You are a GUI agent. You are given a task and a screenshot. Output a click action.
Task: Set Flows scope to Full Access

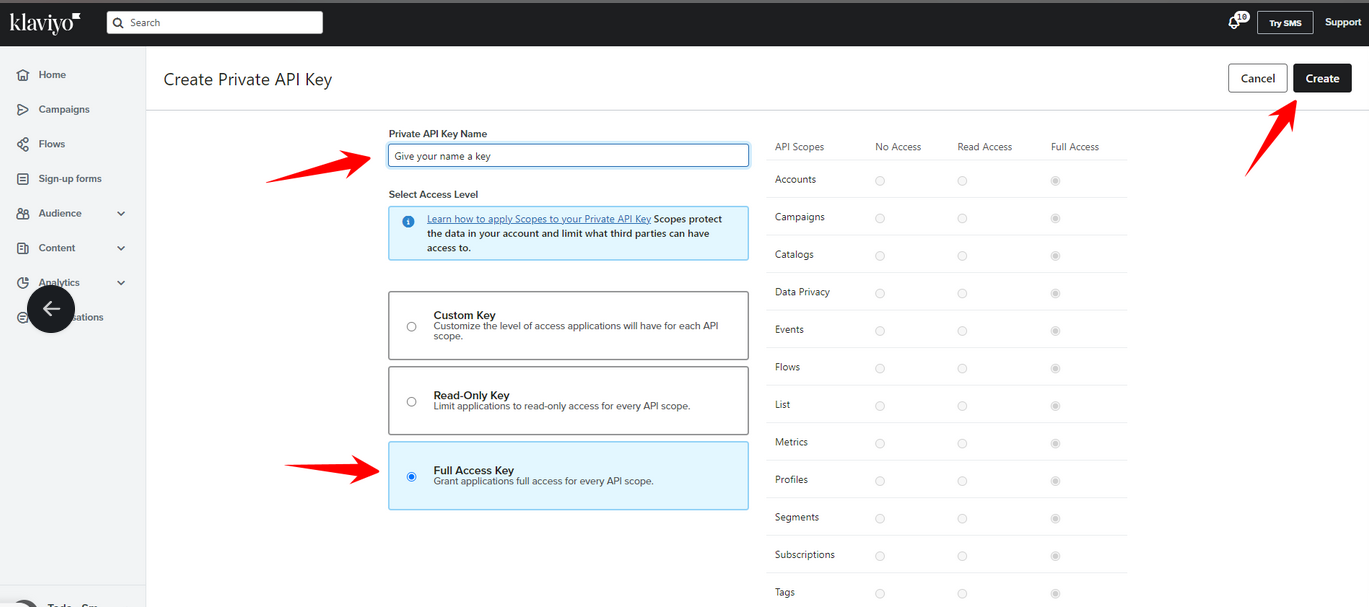point(1056,368)
